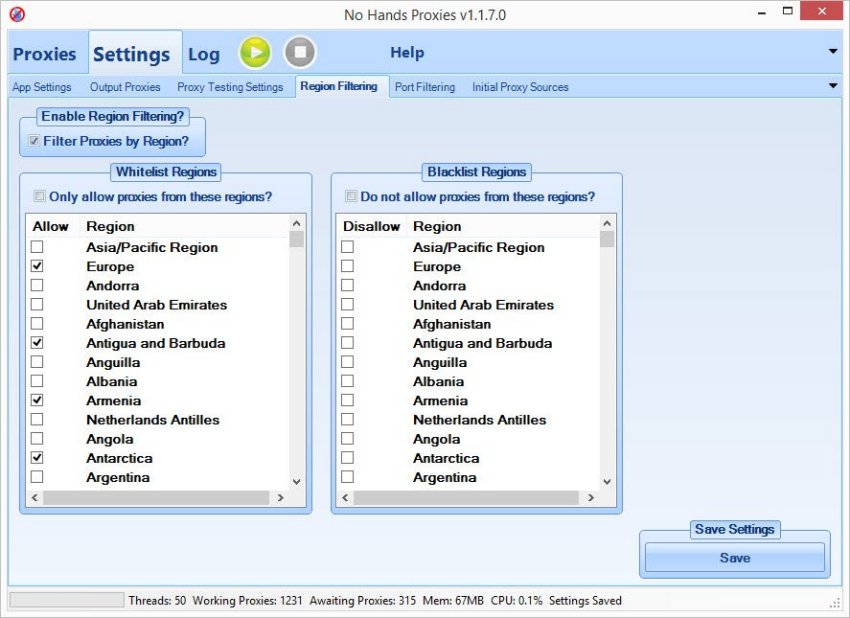This screenshot has width=850, height=618.
Task: Uncheck Allow box for Europe
Action: coord(37,266)
